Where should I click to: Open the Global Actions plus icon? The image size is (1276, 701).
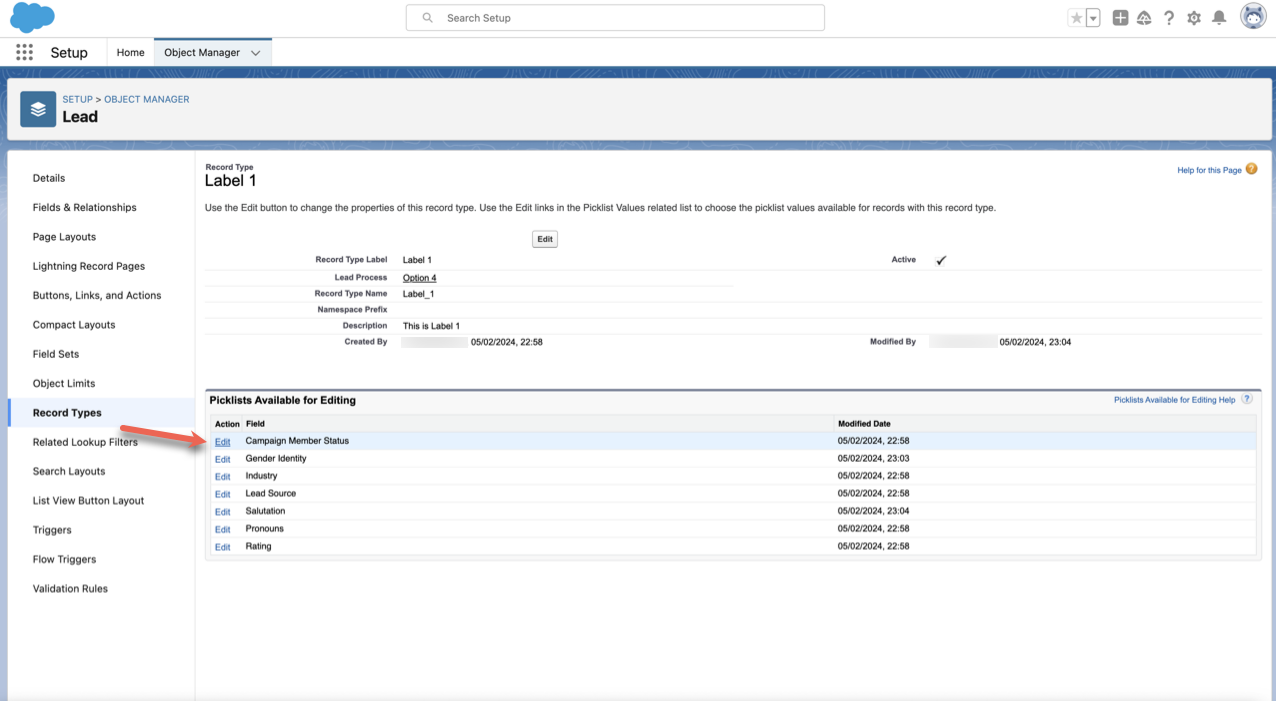[x=1120, y=18]
